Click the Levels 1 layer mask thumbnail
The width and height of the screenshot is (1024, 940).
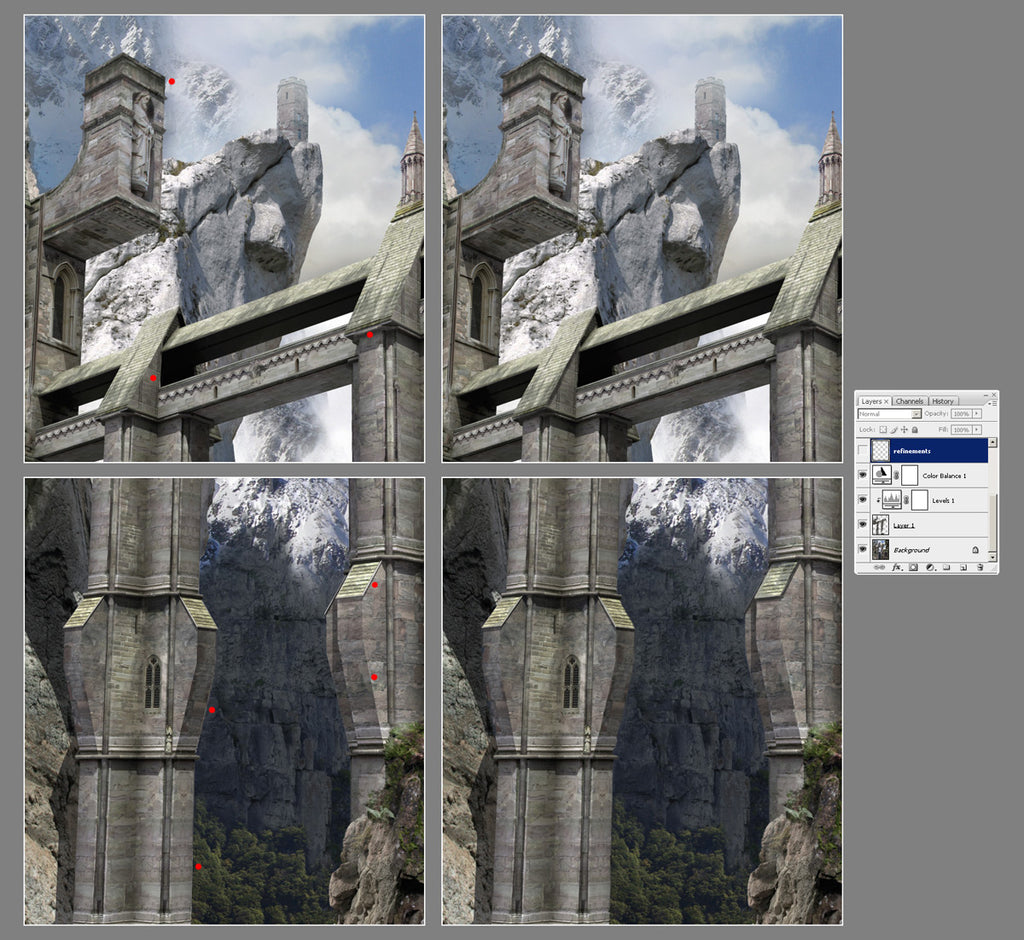tap(919, 500)
